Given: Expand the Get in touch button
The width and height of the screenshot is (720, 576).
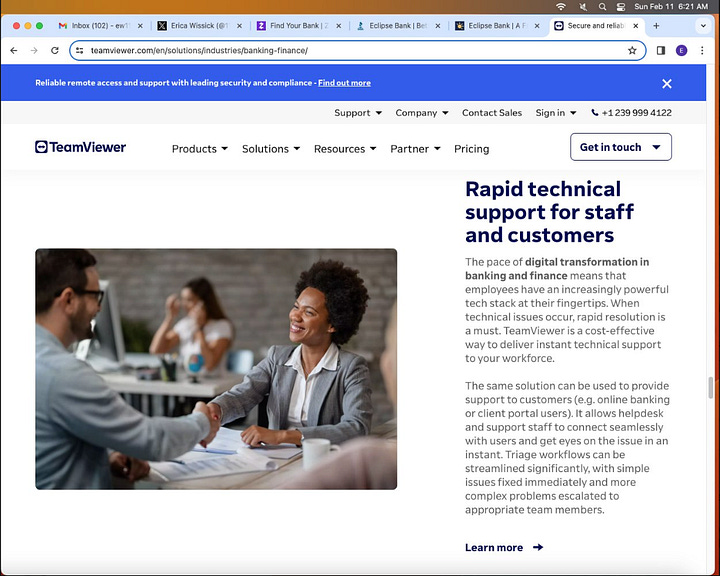Looking at the screenshot, I should coord(621,147).
